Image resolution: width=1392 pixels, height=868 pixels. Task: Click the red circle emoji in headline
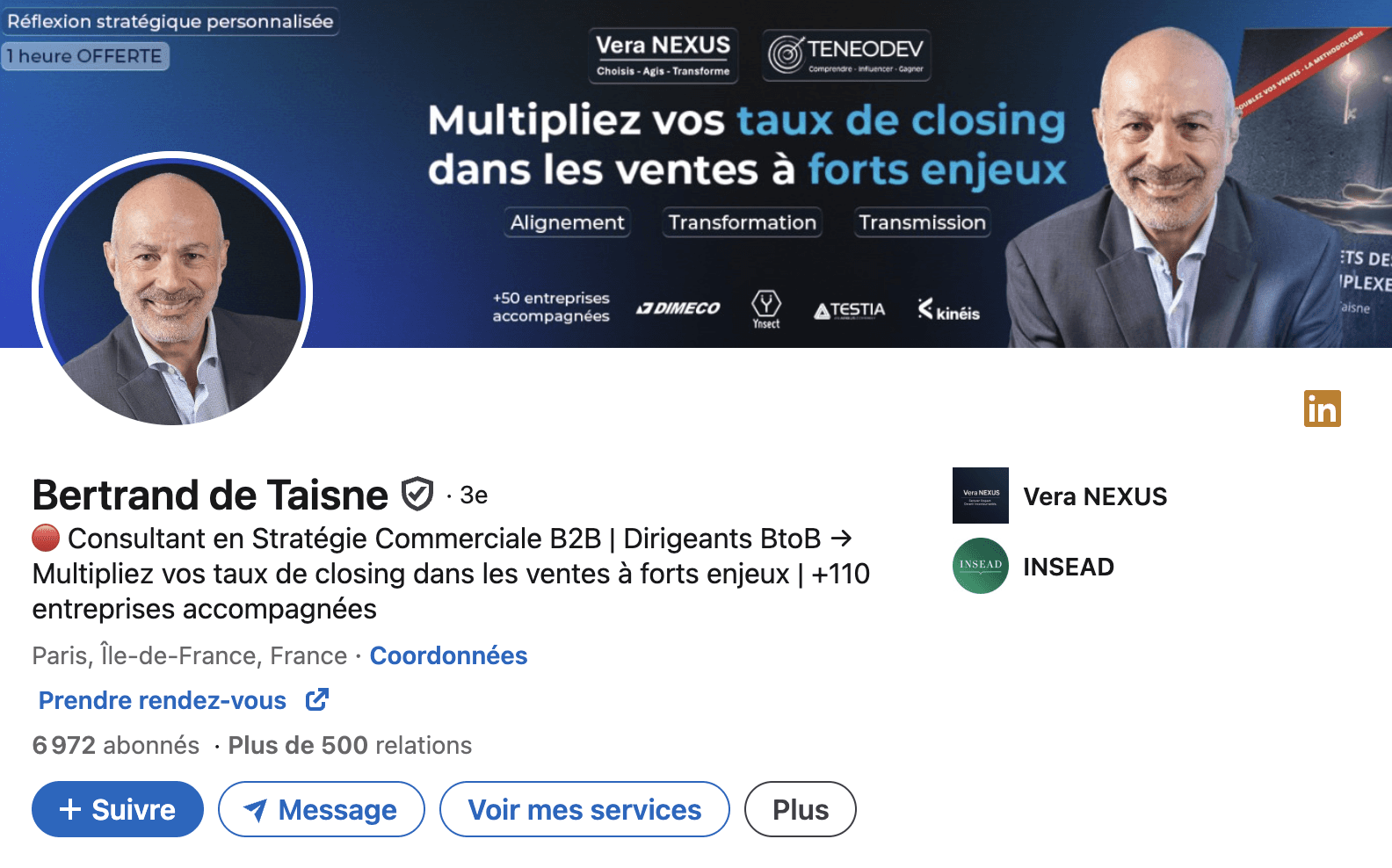pyautogui.click(x=46, y=538)
